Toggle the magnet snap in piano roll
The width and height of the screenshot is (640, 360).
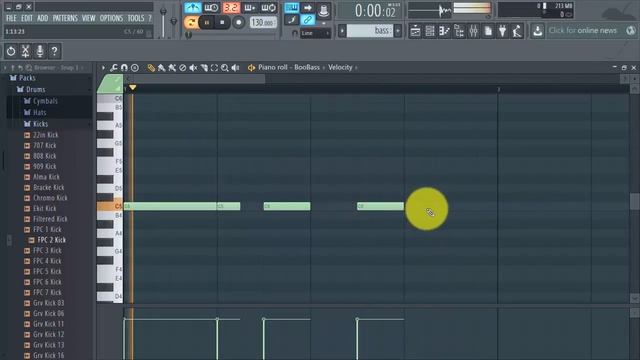[x=124, y=68]
